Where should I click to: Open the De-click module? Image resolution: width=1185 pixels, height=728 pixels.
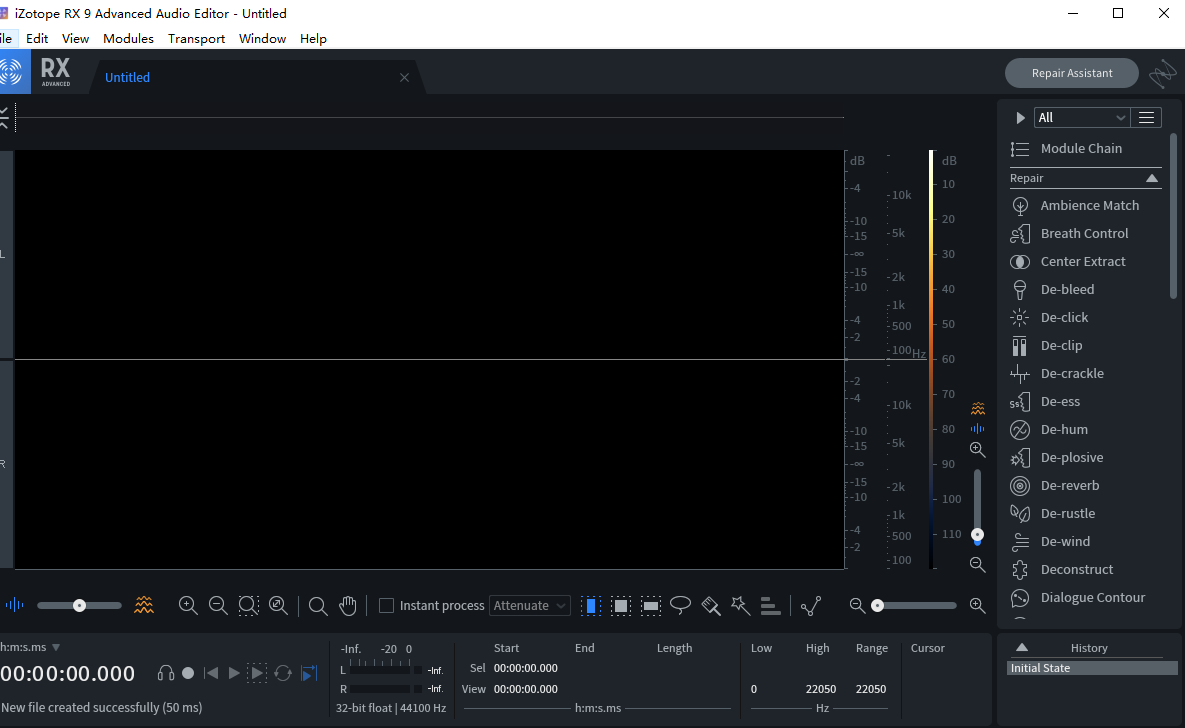[x=1064, y=318]
